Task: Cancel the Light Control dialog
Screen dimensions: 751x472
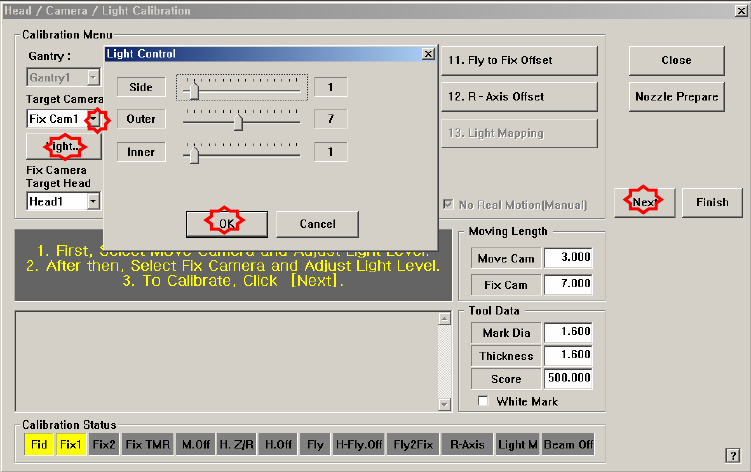Action: pyautogui.click(x=317, y=224)
